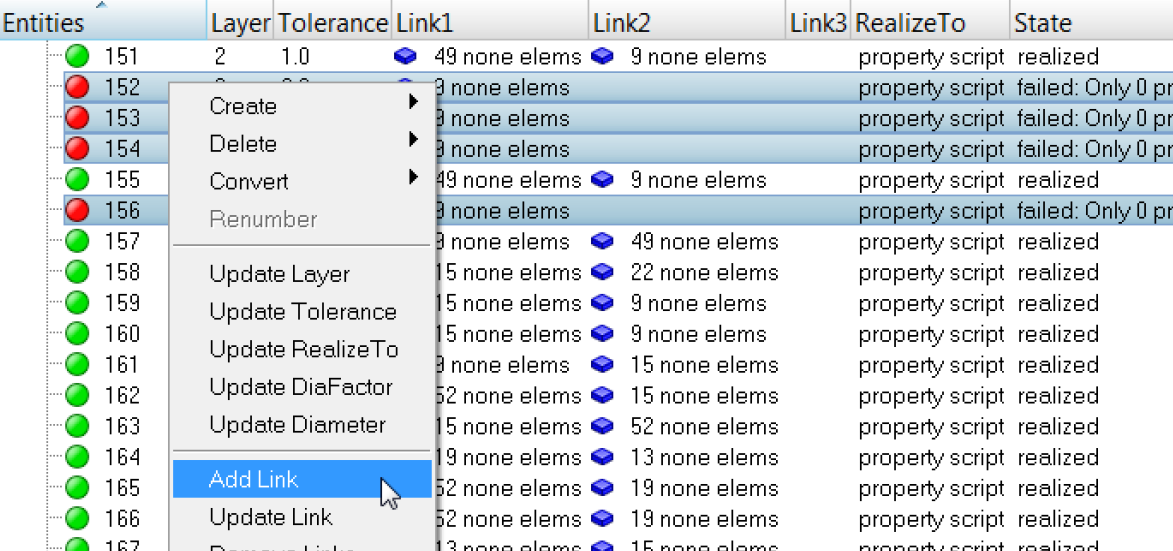
Task: Expand the Delete submenu arrow
Action: [x=413, y=140]
